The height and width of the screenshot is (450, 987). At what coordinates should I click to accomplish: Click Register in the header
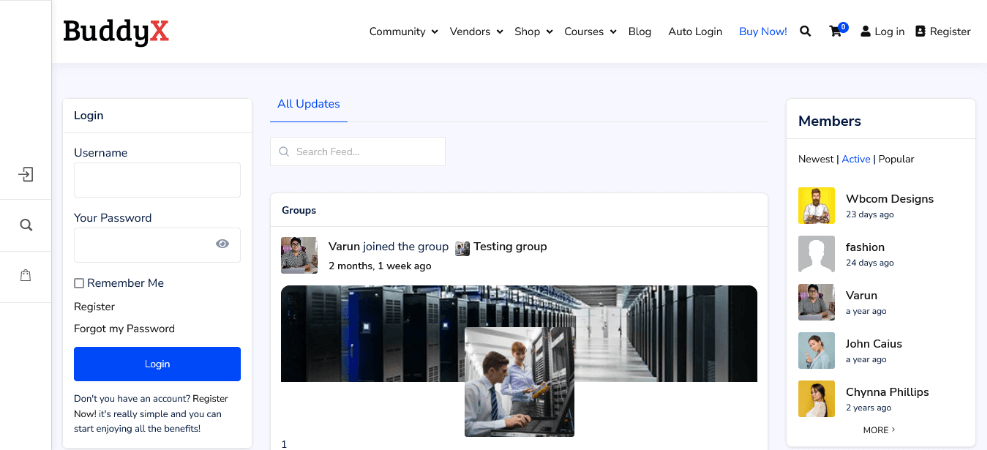point(943,31)
